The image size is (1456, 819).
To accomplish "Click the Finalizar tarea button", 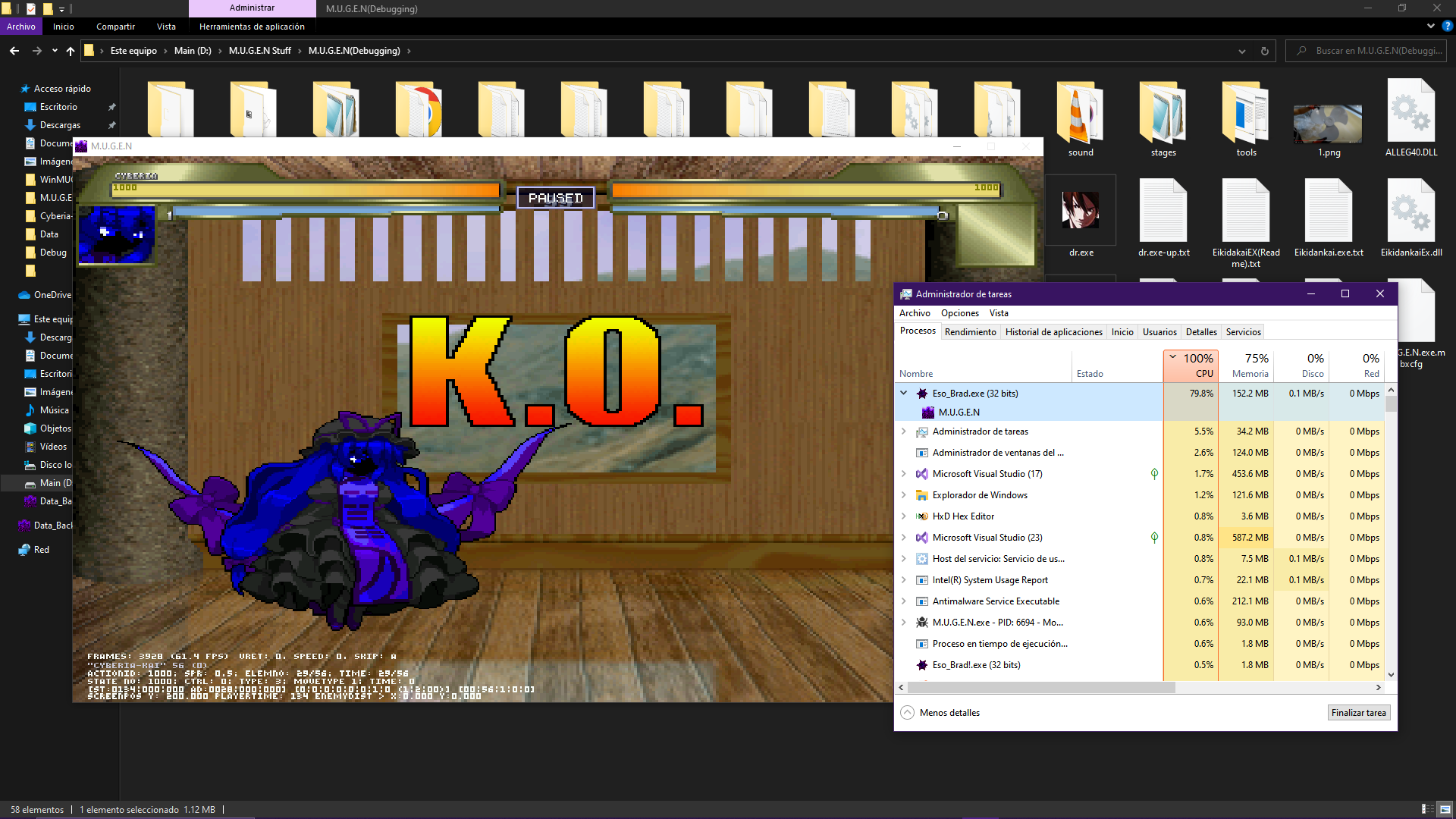I will (x=1358, y=713).
